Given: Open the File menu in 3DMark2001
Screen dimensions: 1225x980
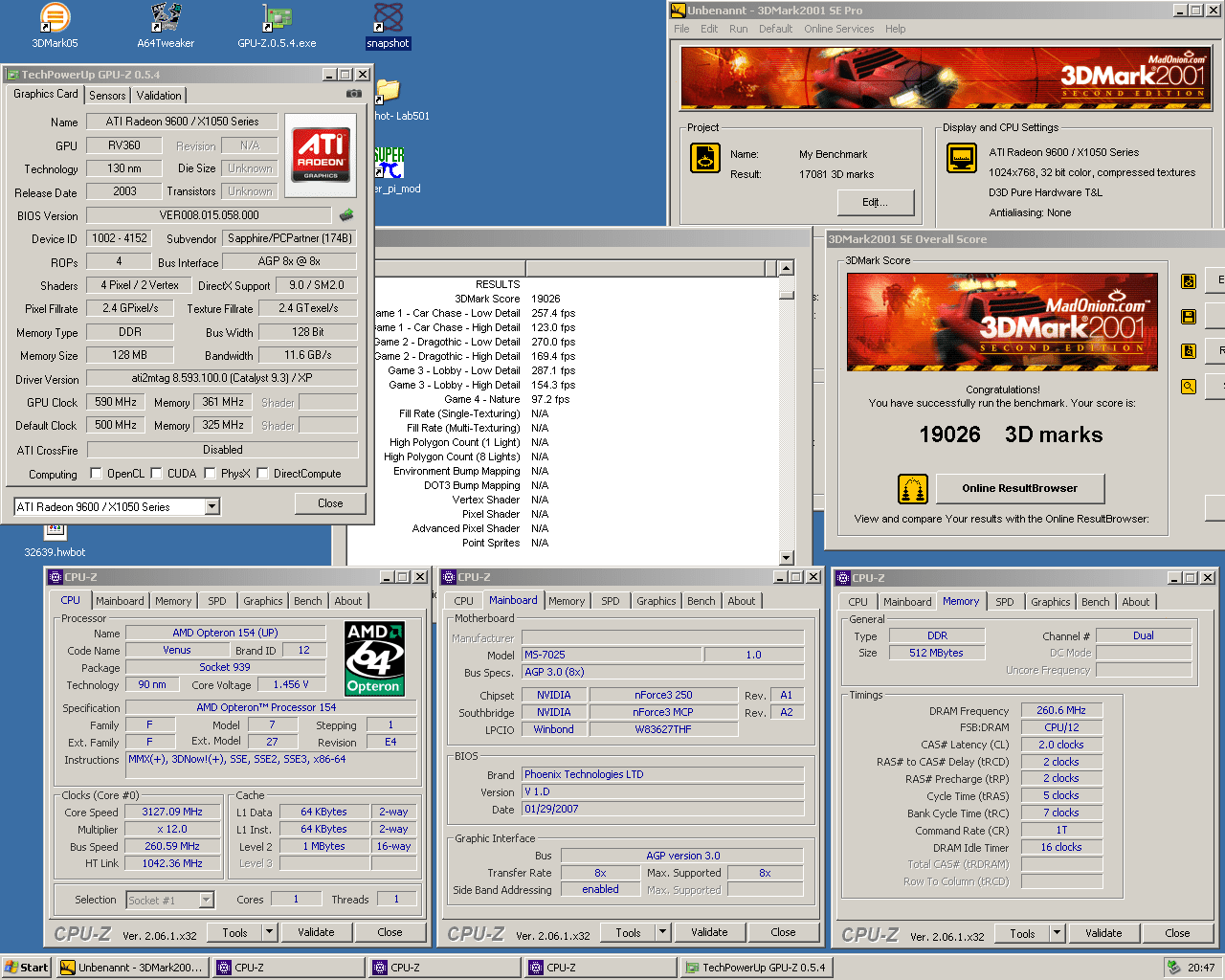Looking at the screenshot, I should point(681,29).
